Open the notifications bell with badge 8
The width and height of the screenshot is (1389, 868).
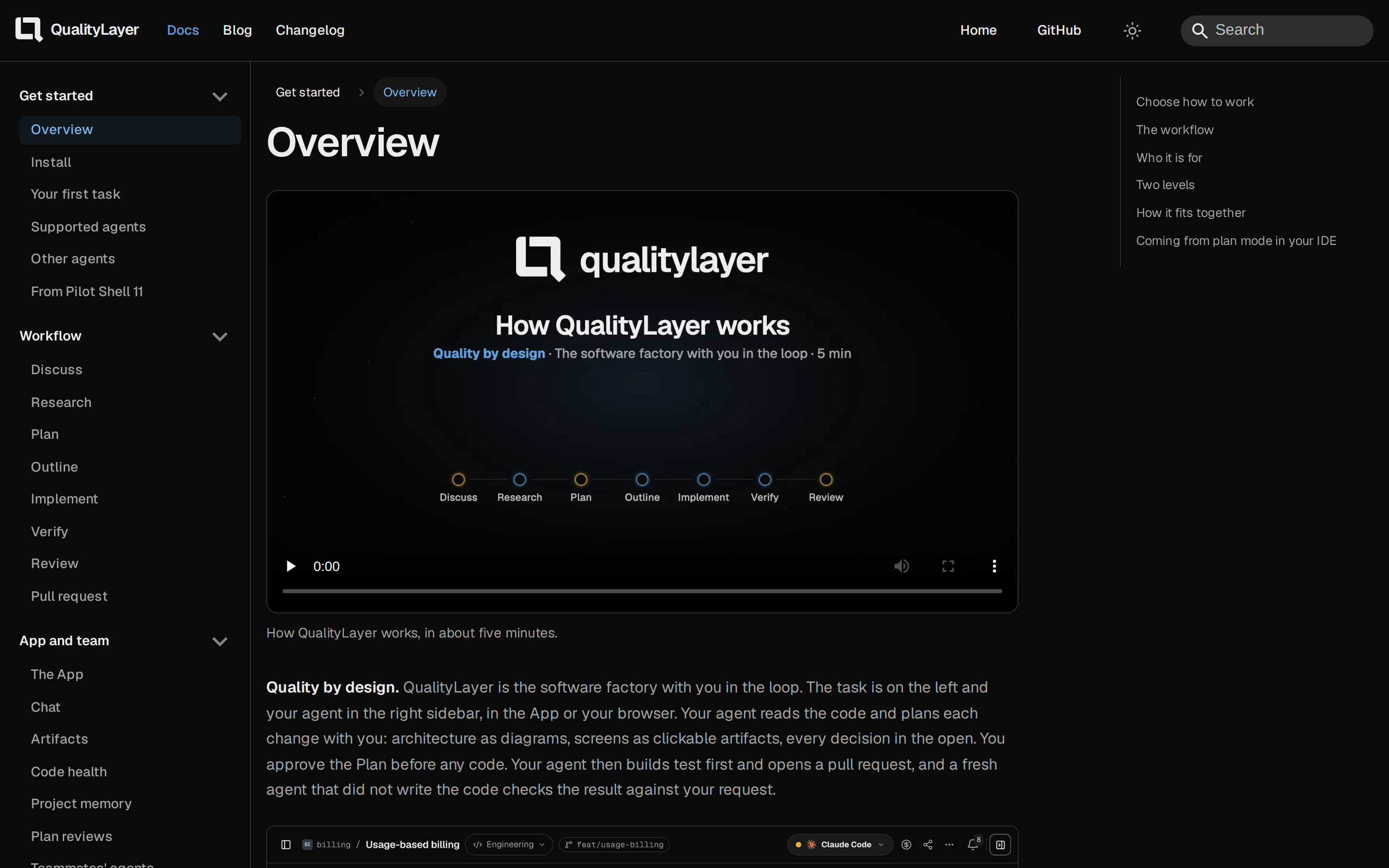tap(973, 844)
